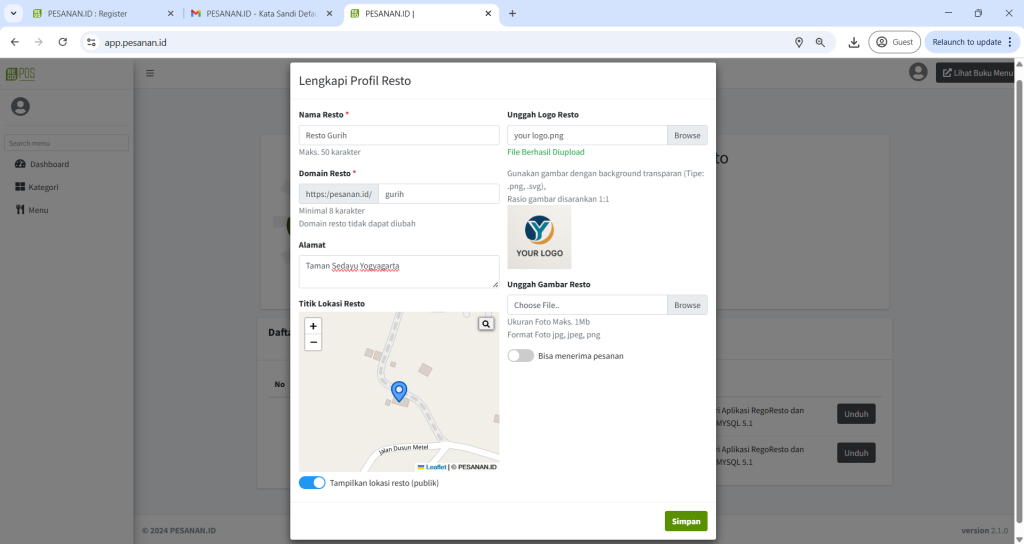Viewport: 1024px width, 544px height.
Task: Click the uploaded YOUR LOGO thumbnail preview
Action: click(539, 237)
